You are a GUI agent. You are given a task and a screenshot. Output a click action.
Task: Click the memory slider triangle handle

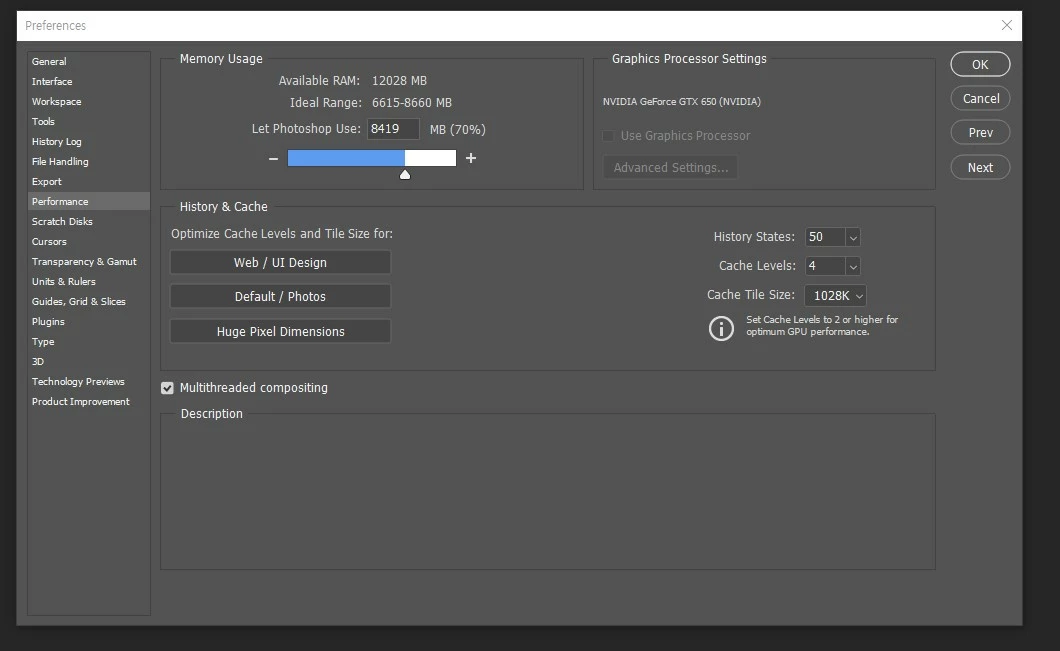coord(404,174)
